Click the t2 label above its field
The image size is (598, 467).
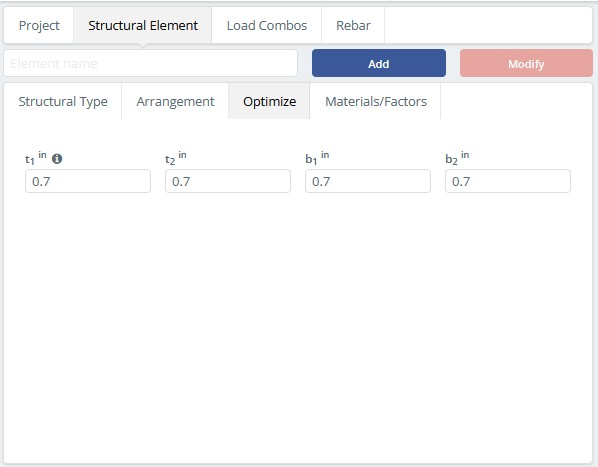(176, 158)
